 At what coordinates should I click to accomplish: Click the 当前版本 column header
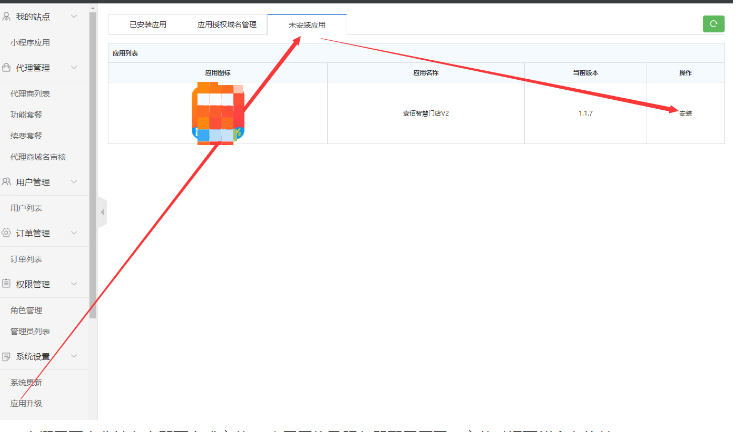click(x=586, y=73)
